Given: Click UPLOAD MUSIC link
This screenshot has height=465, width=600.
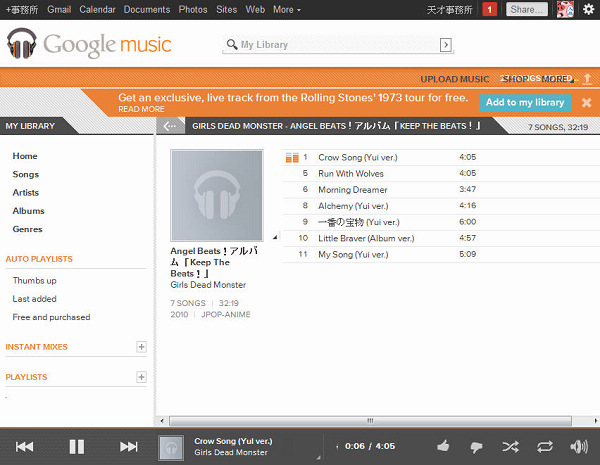Looking at the screenshot, I should point(455,79).
